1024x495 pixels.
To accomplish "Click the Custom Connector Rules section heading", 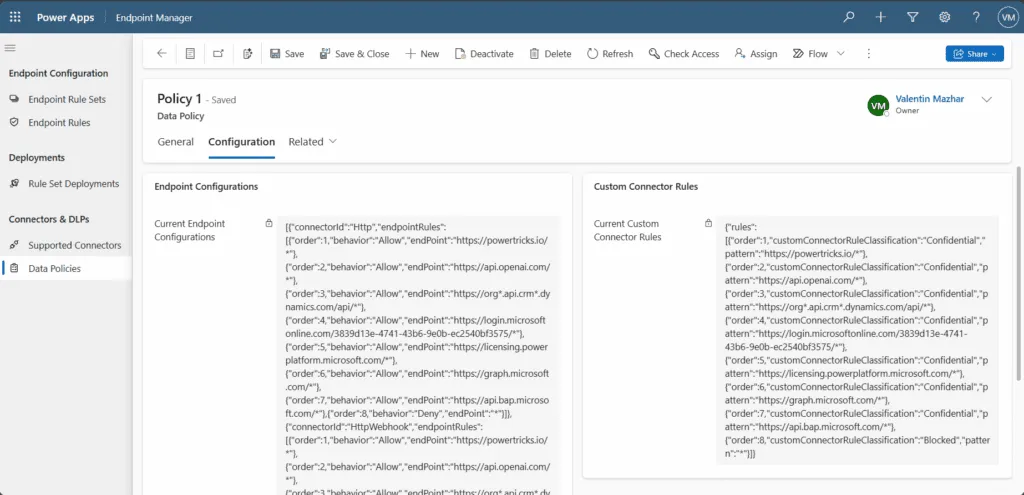I will click(646, 186).
